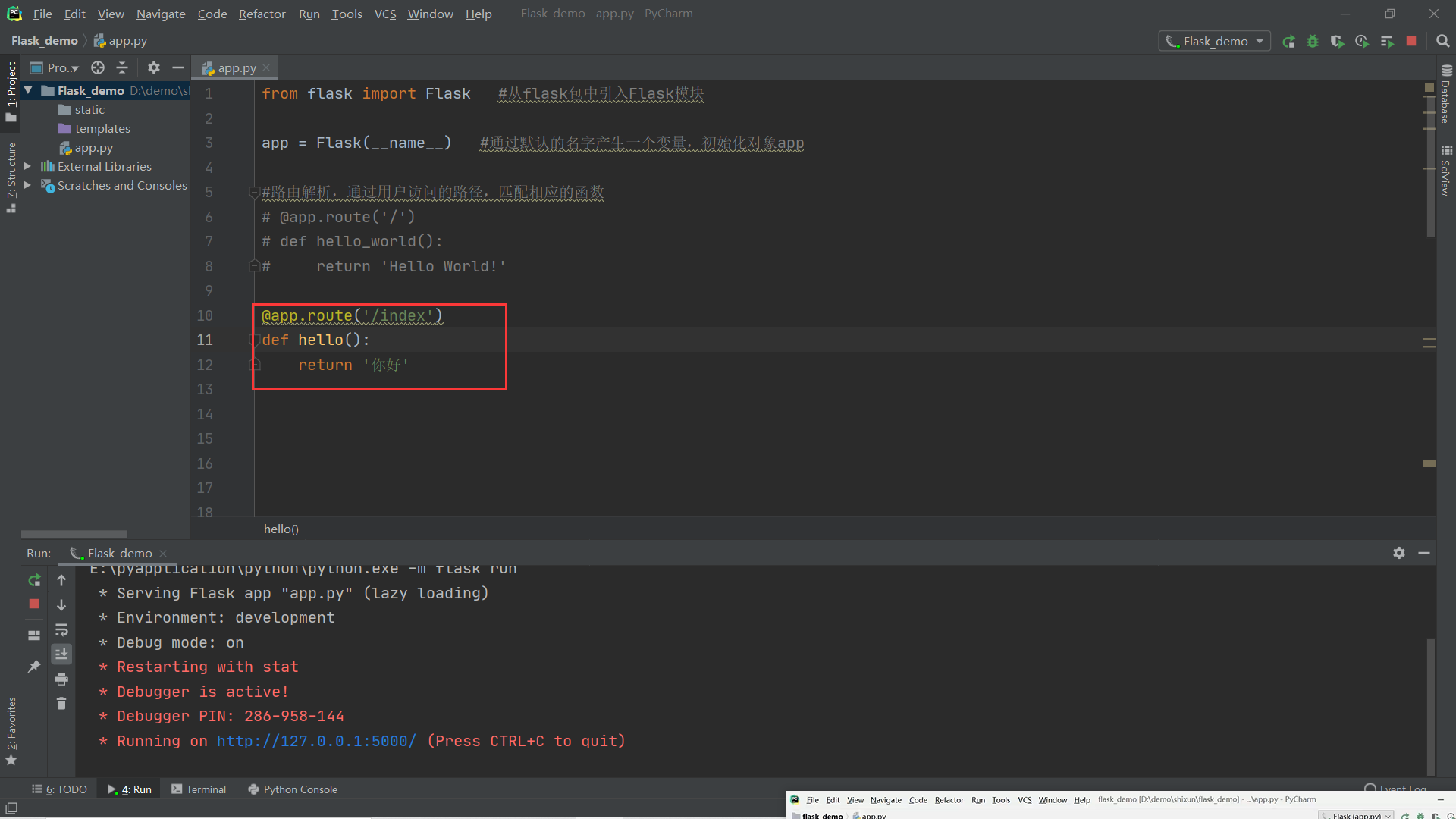Print the Run console output

pos(61,679)
